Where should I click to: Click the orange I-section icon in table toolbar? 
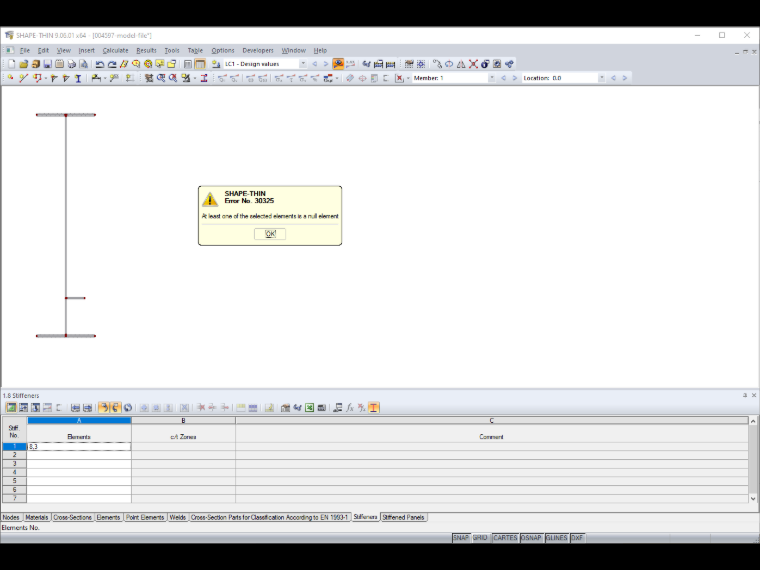tap(374, 408)
